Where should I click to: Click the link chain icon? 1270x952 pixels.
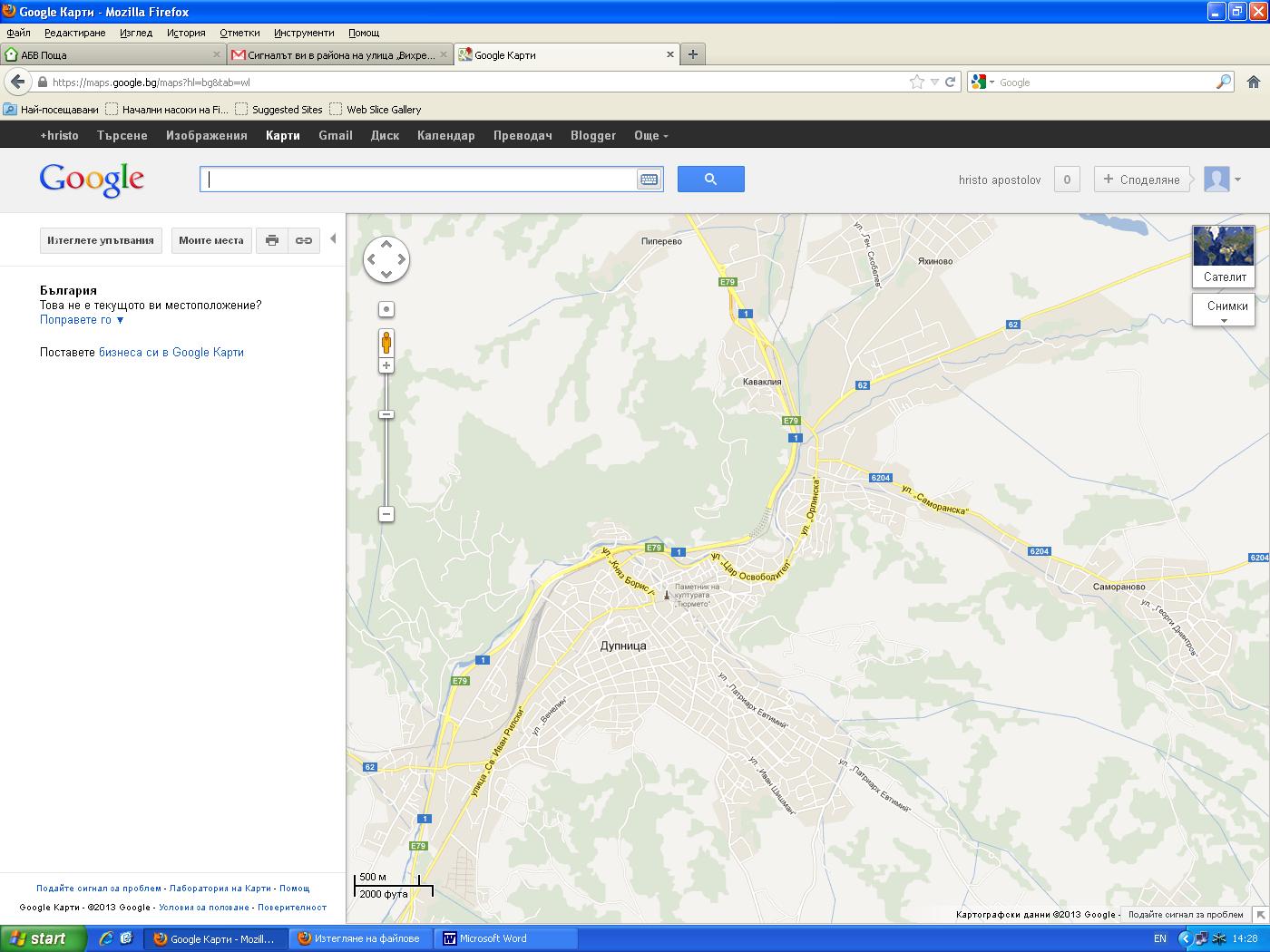click(x=304, y=240)
